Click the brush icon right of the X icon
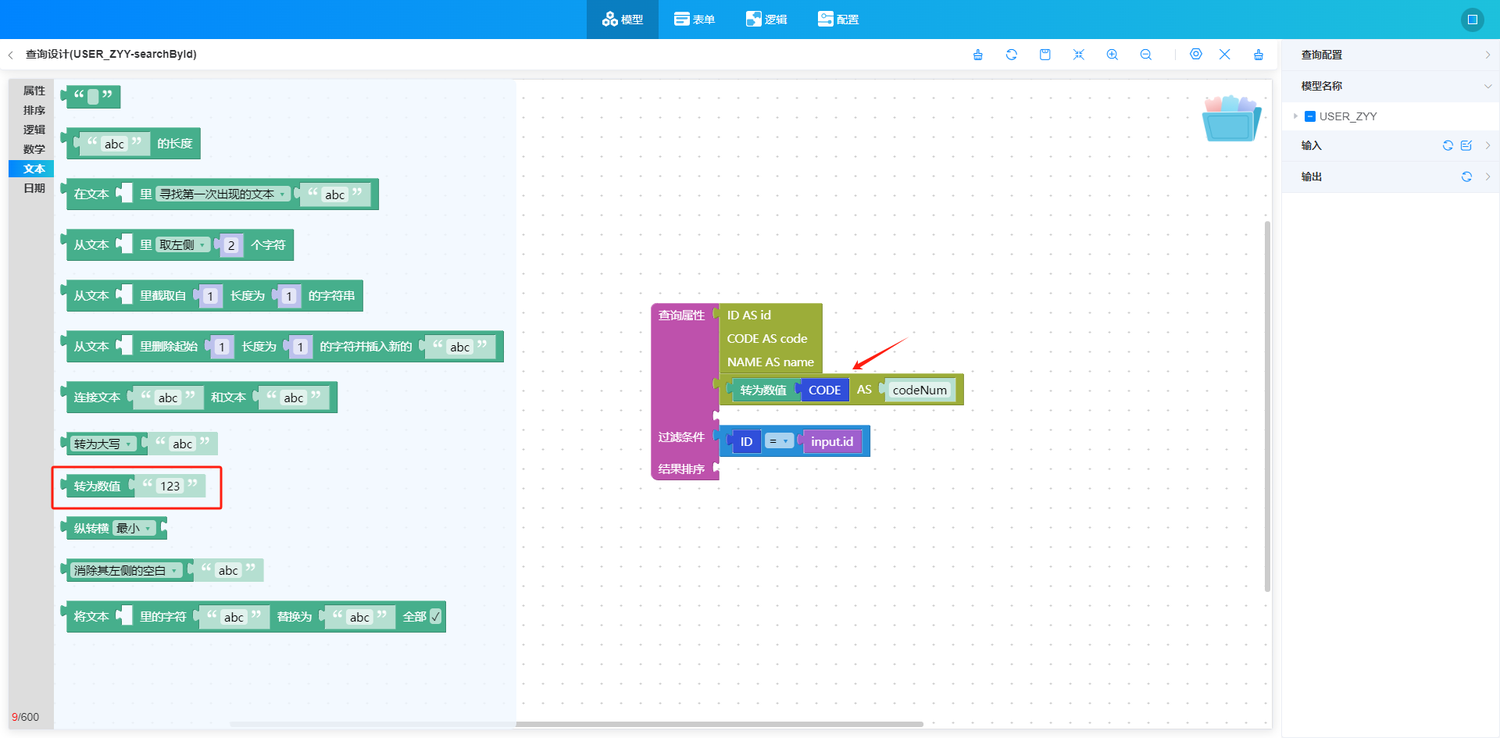 (1258, 55)
